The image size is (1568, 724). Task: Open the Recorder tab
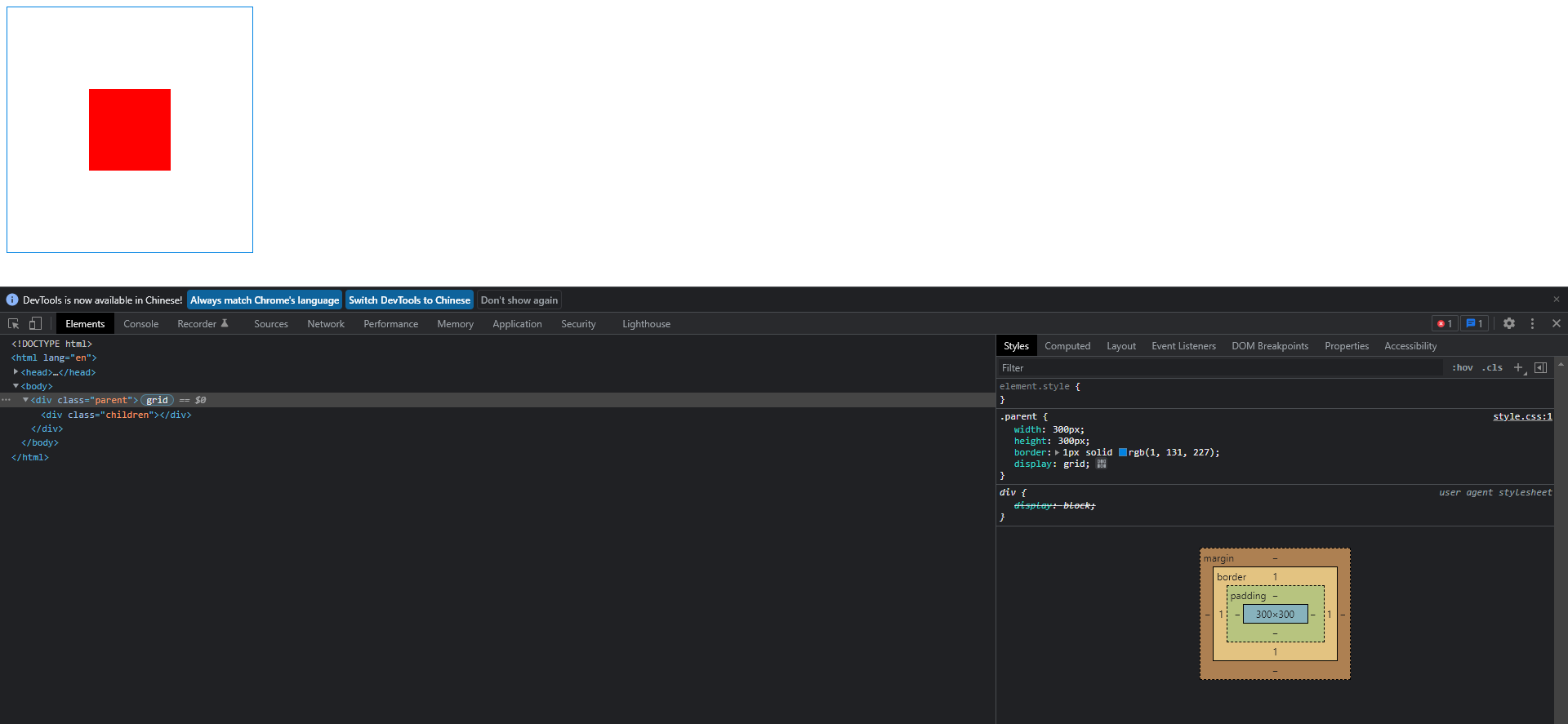pos(203,323)
